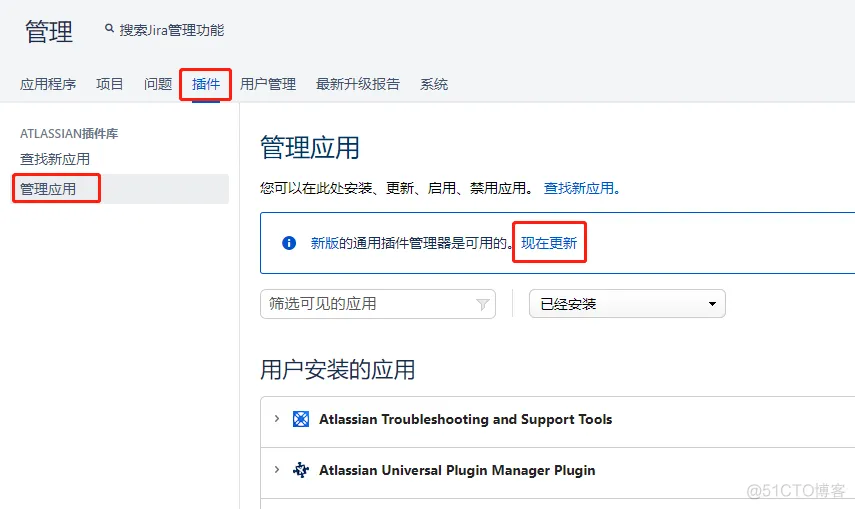This screenshot has width=855, height=509.
Task: Open the 用户管理 tab
Action: [268, 84]
